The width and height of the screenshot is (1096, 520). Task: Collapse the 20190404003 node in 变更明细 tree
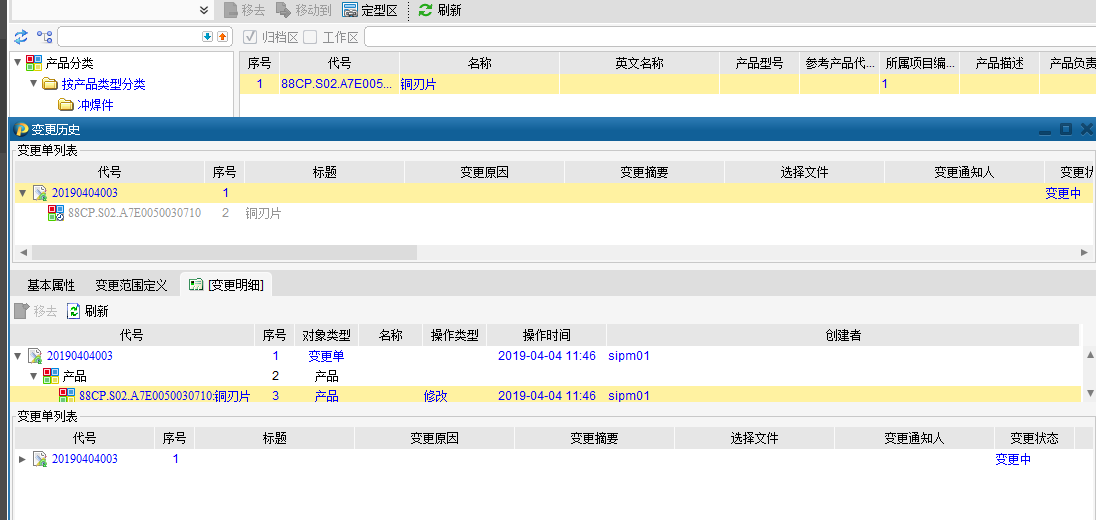[x=17, y=356]
